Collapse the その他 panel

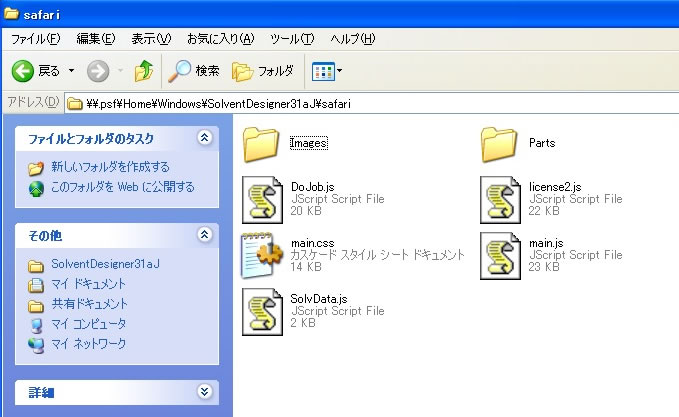pyautogui.click(x=204, y=235)
